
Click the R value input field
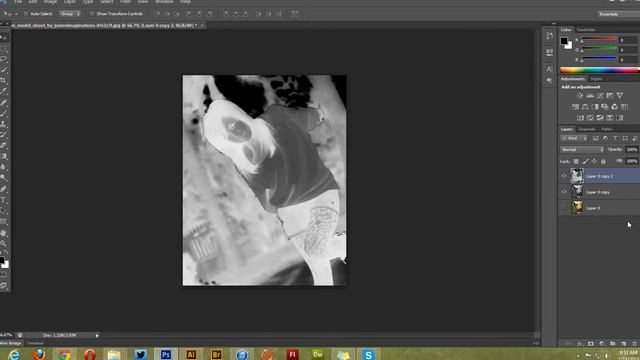[628, 40]
